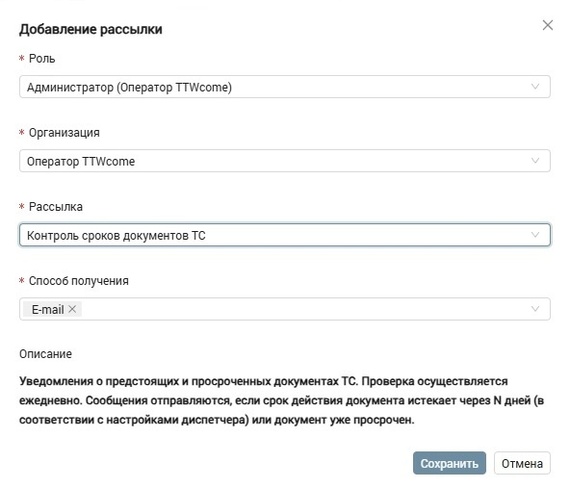The image size is (570, 488).
Task: Click the Сохранить button
Action: point(449,463)
